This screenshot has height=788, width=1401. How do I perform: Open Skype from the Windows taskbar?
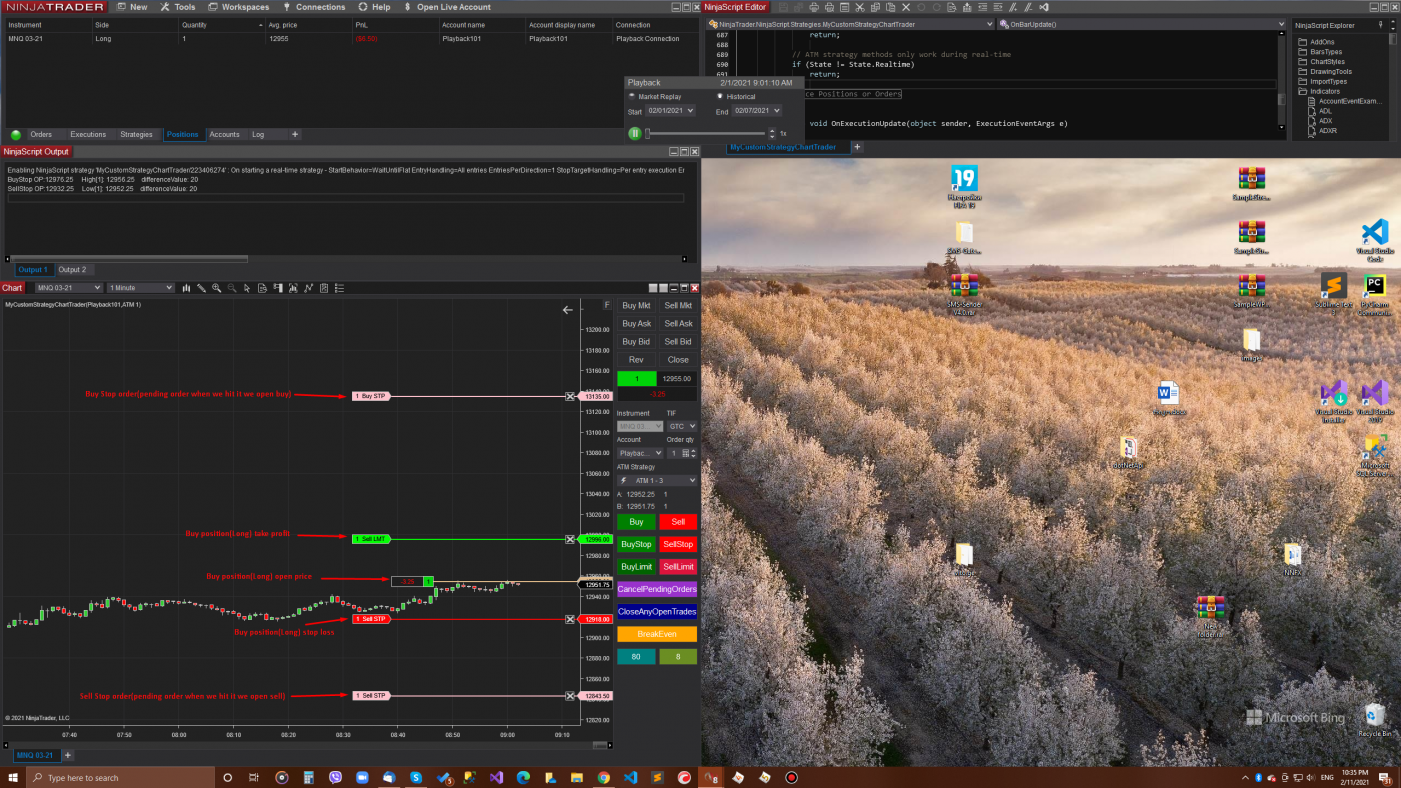click(415, 777)
